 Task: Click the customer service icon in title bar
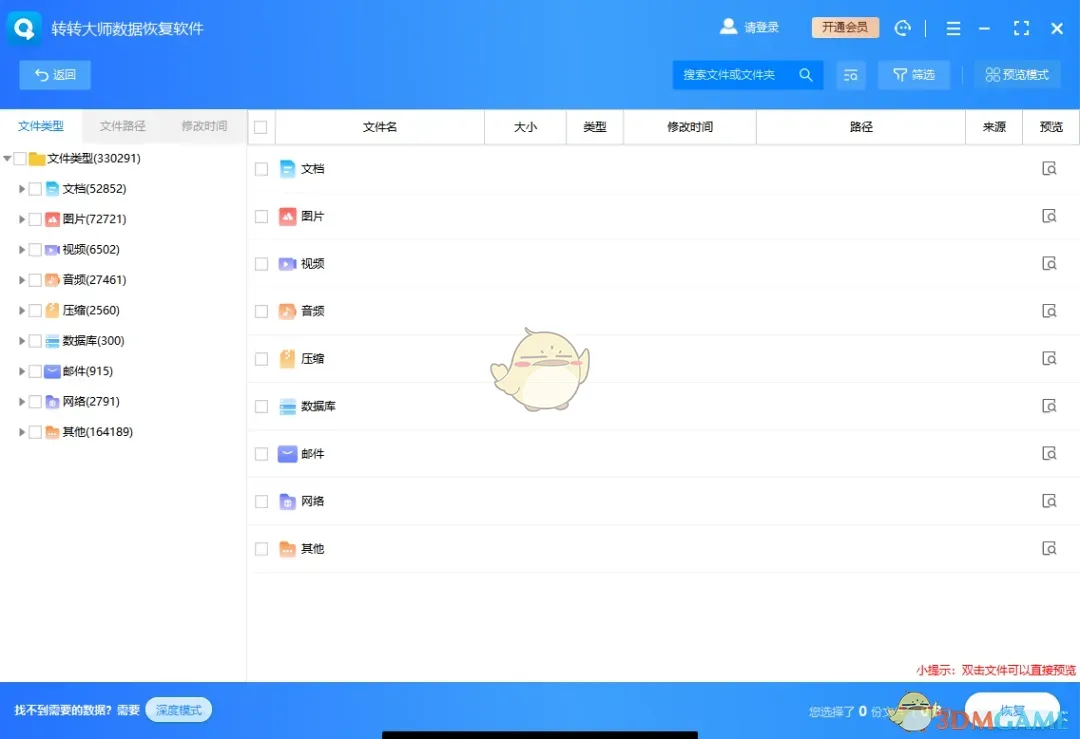click(x=903, y=27)
